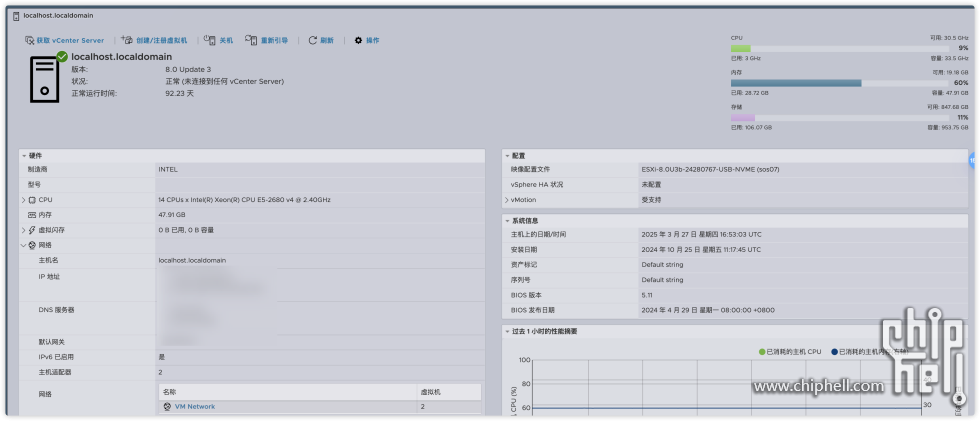Viewport: 980px width, 421px height.
Task: Open the 操作 gear icon menu
Action: [358, 41]
